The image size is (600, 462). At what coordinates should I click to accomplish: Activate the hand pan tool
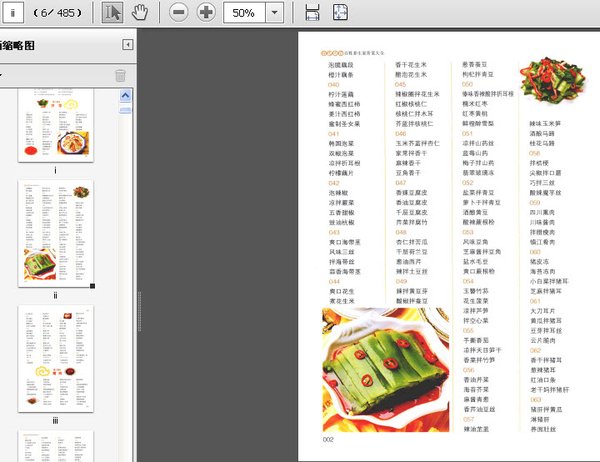click(x=140, y=13)
